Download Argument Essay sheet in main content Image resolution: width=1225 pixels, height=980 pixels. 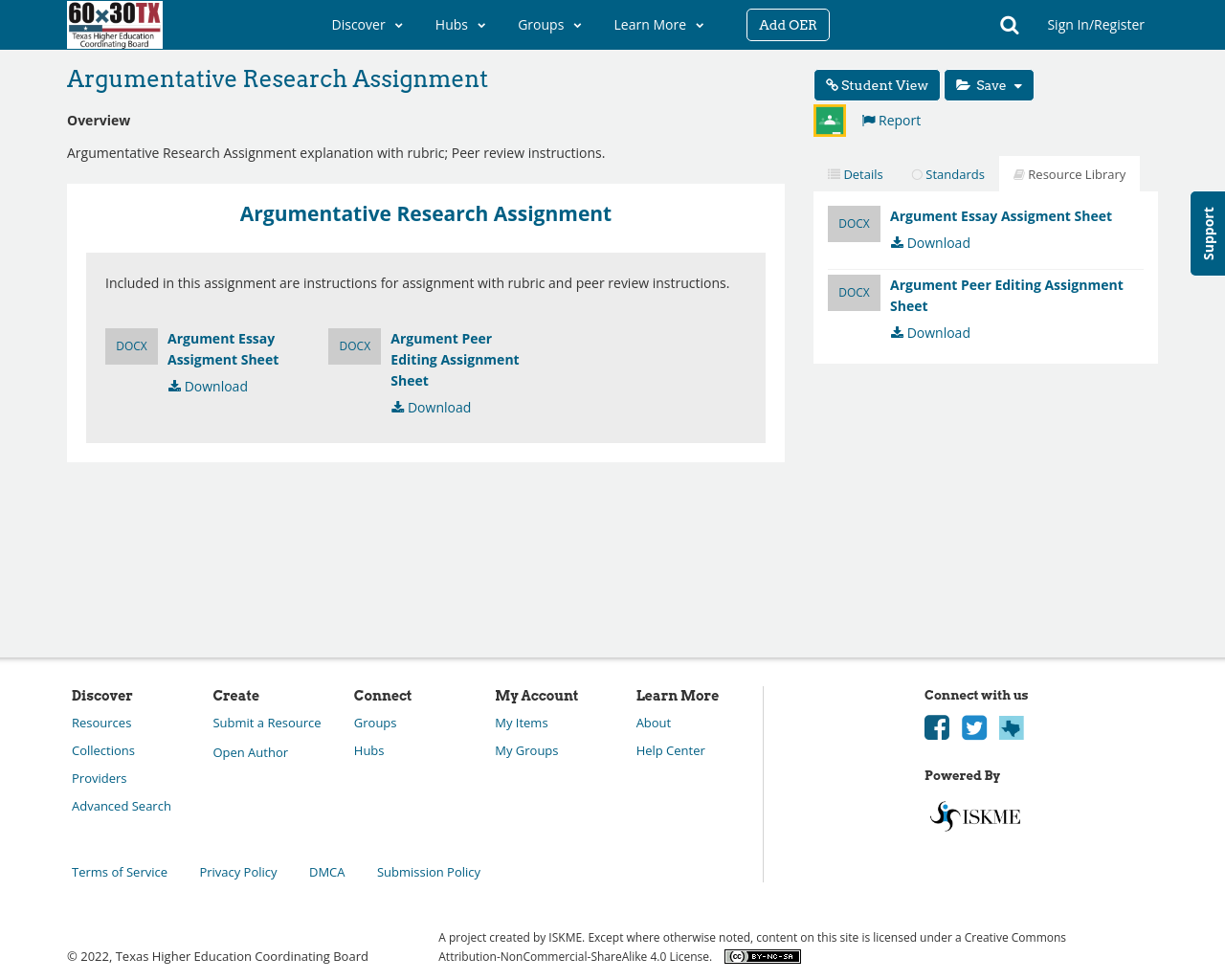pyautogui.click(x=208, y=387)
